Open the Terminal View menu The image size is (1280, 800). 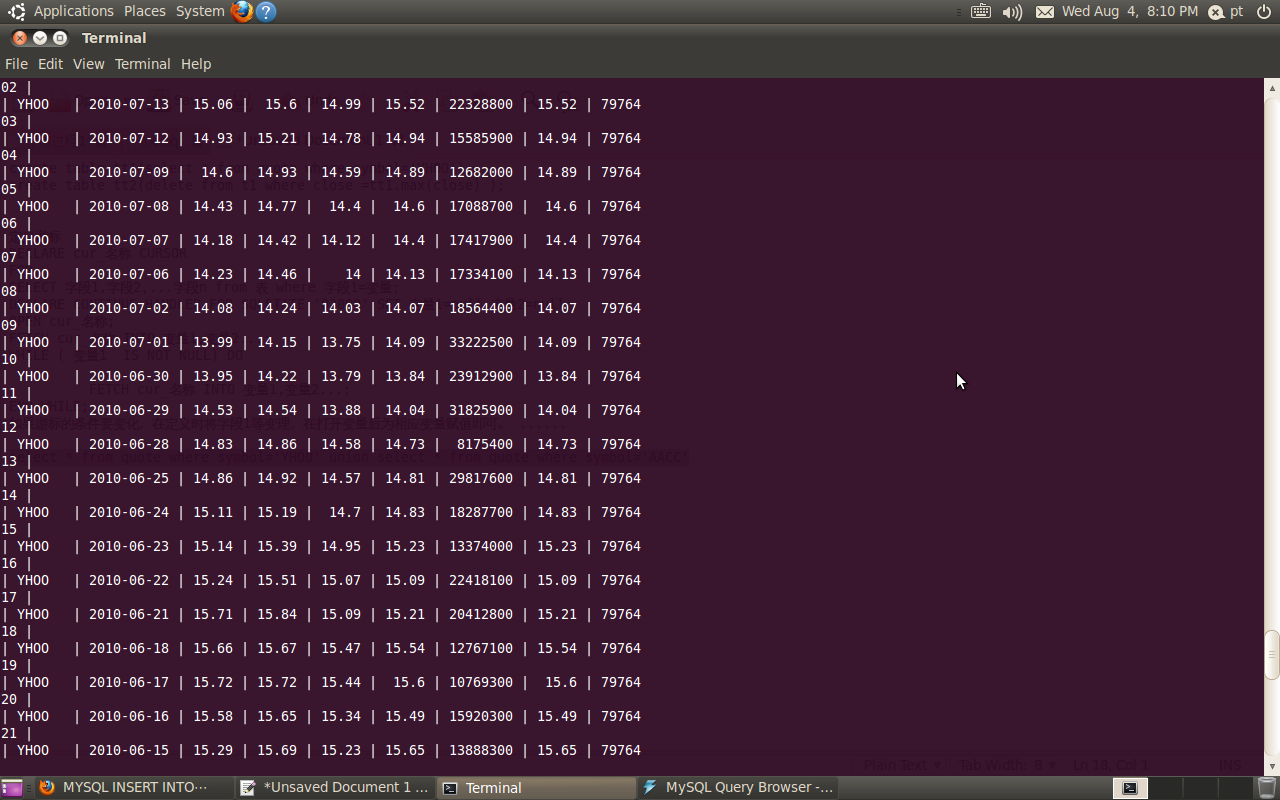pyautogui.click(x=88, y=64)
